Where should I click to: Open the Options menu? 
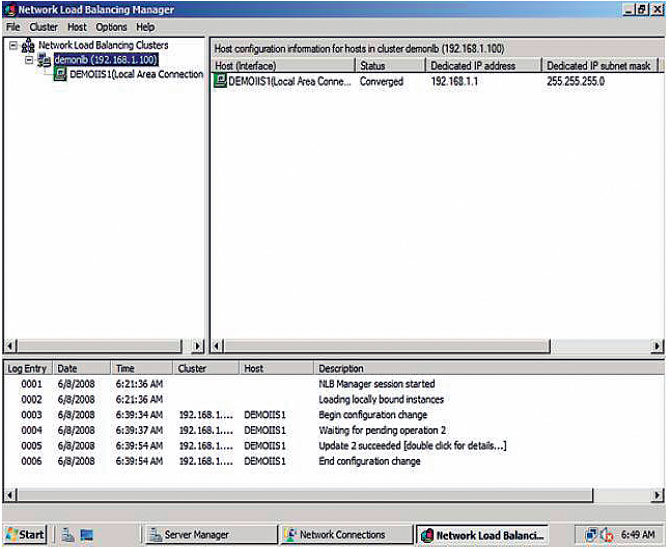[x=111, y=27]
